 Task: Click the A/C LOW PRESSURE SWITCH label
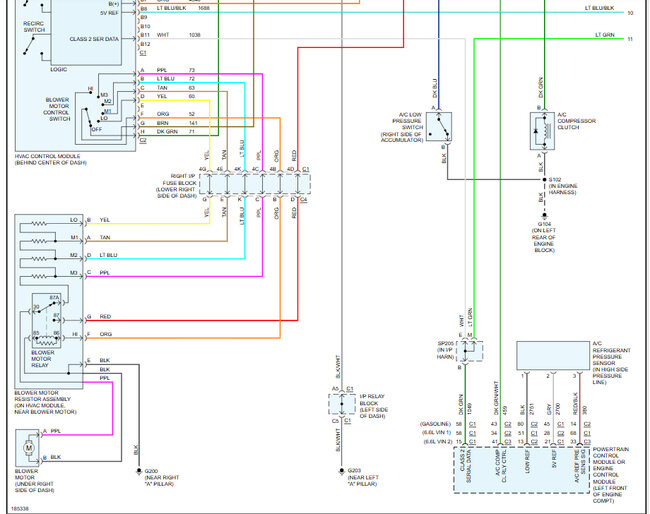402,127
